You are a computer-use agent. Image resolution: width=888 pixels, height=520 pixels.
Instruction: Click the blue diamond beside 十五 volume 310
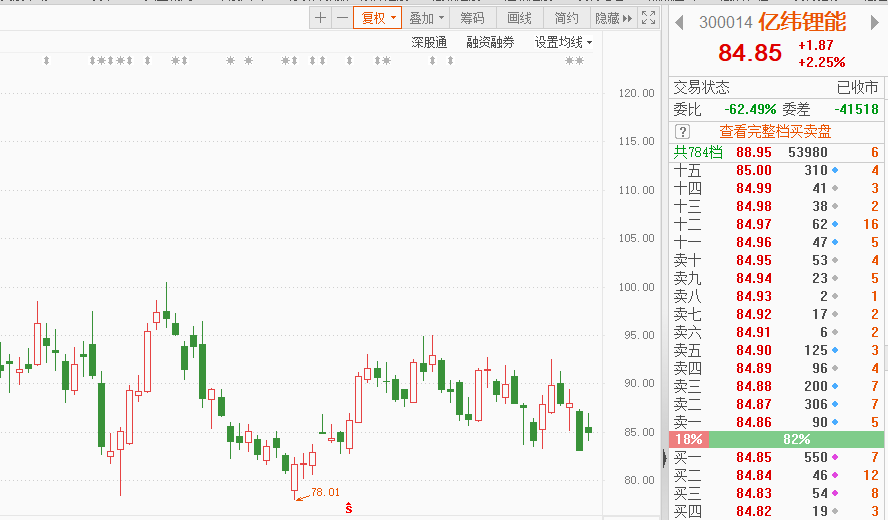pyautogui.click(x=835, y=171)
